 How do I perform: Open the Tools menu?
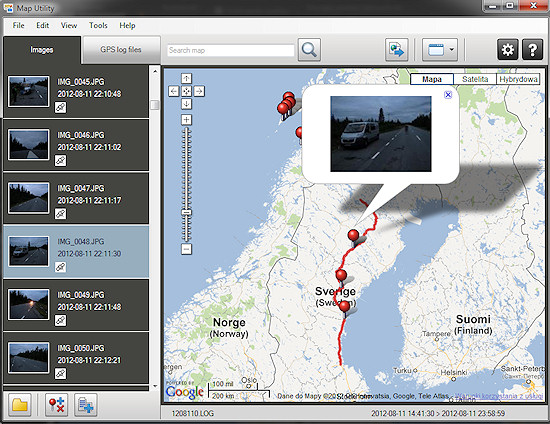point(98,25)
